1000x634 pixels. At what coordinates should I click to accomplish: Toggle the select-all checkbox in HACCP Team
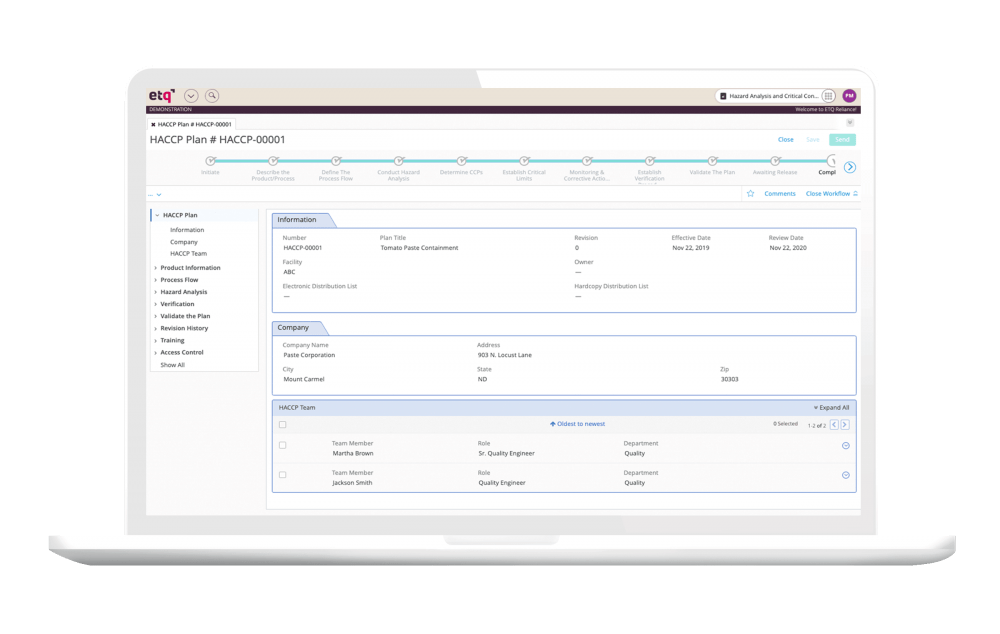point(283,425)
